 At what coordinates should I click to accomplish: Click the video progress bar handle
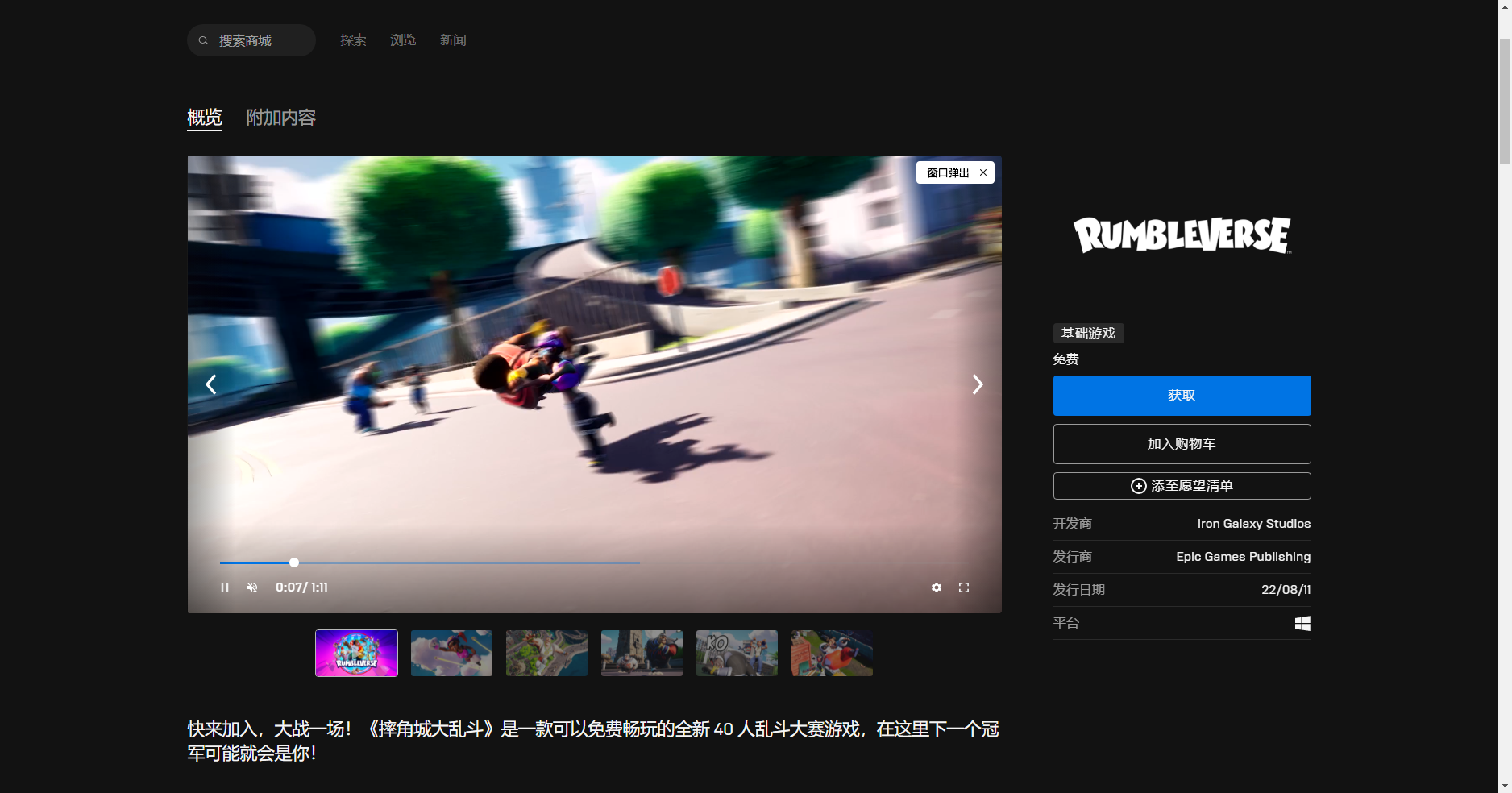click(294, 563)
